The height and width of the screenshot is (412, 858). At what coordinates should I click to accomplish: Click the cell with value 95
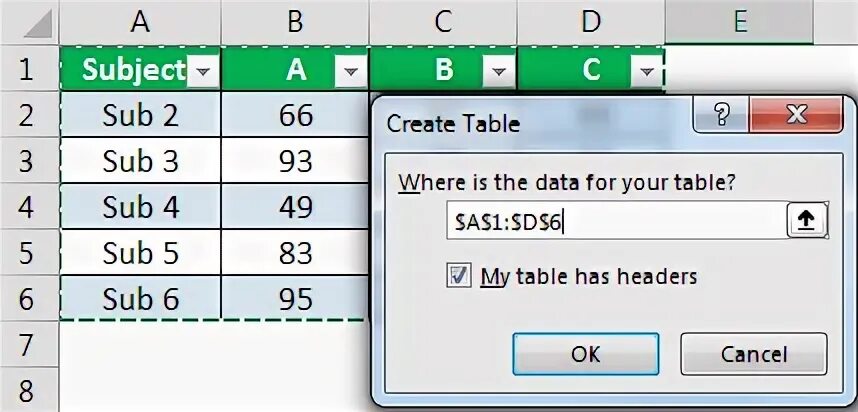[x=295, y=299]
